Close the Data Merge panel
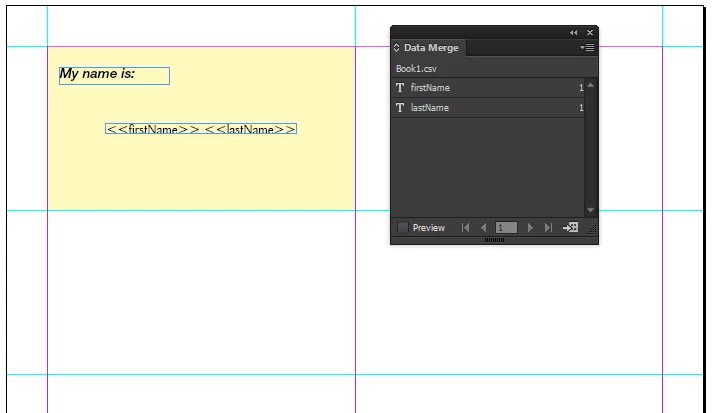712x413 pixels. pos(590,33)
